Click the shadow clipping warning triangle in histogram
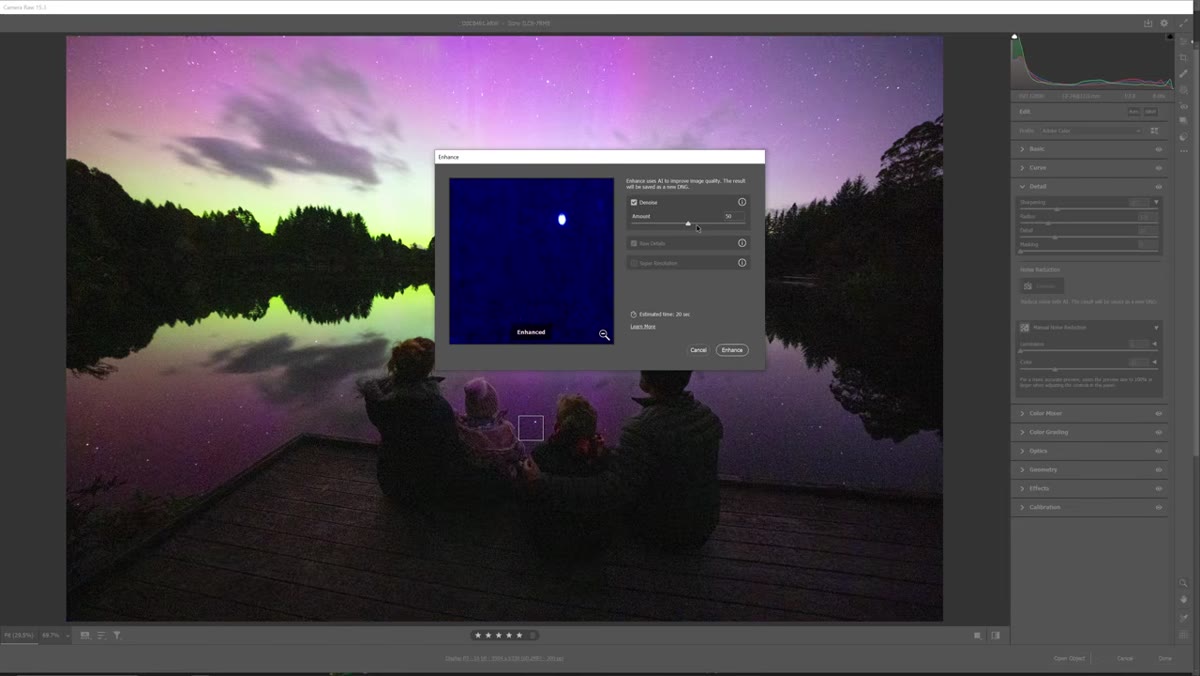The image size is (1200, 676). tap(1015, 36)
